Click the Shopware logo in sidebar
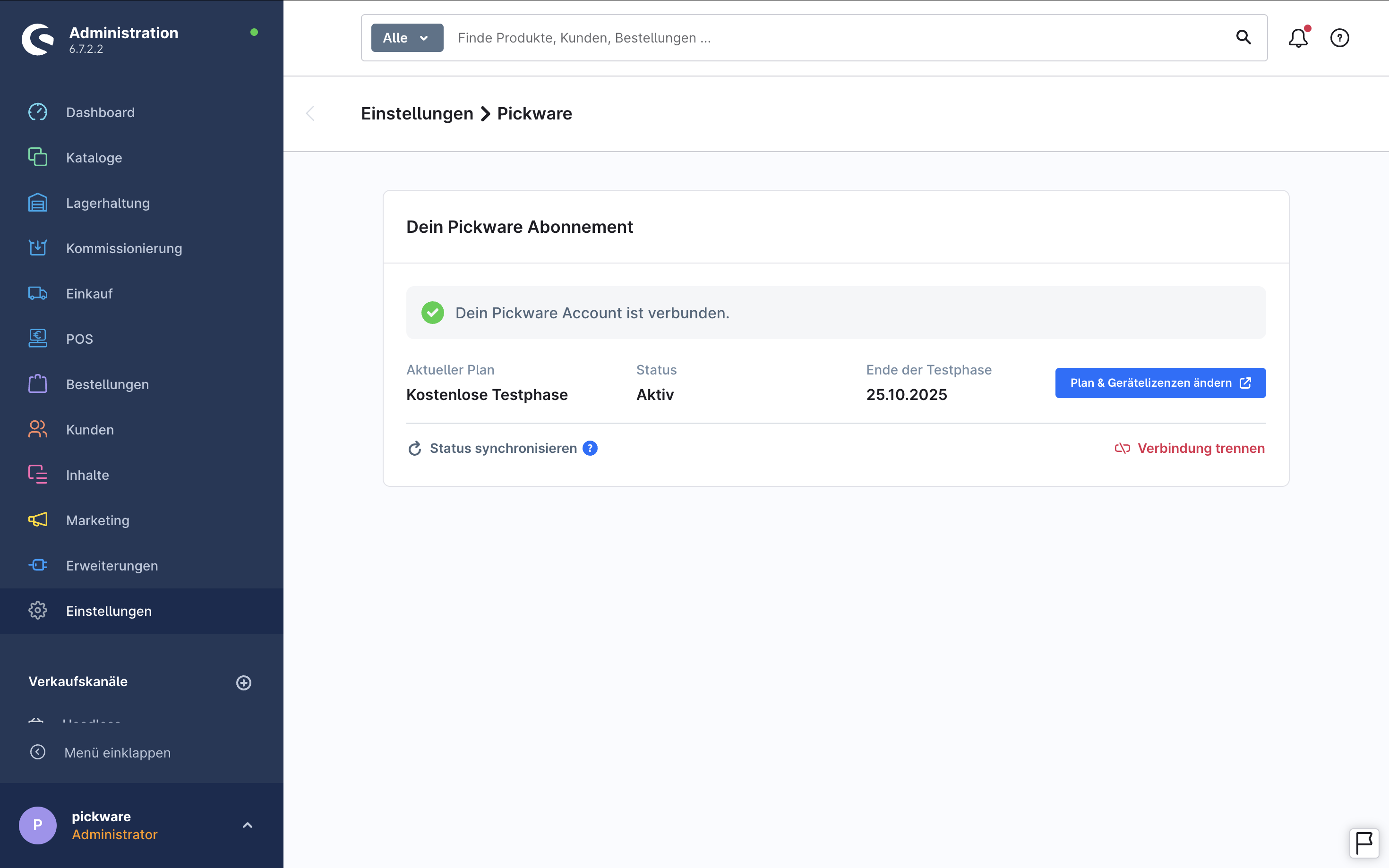This screenshot has height=868, width=1389. [x=38, y=39]
